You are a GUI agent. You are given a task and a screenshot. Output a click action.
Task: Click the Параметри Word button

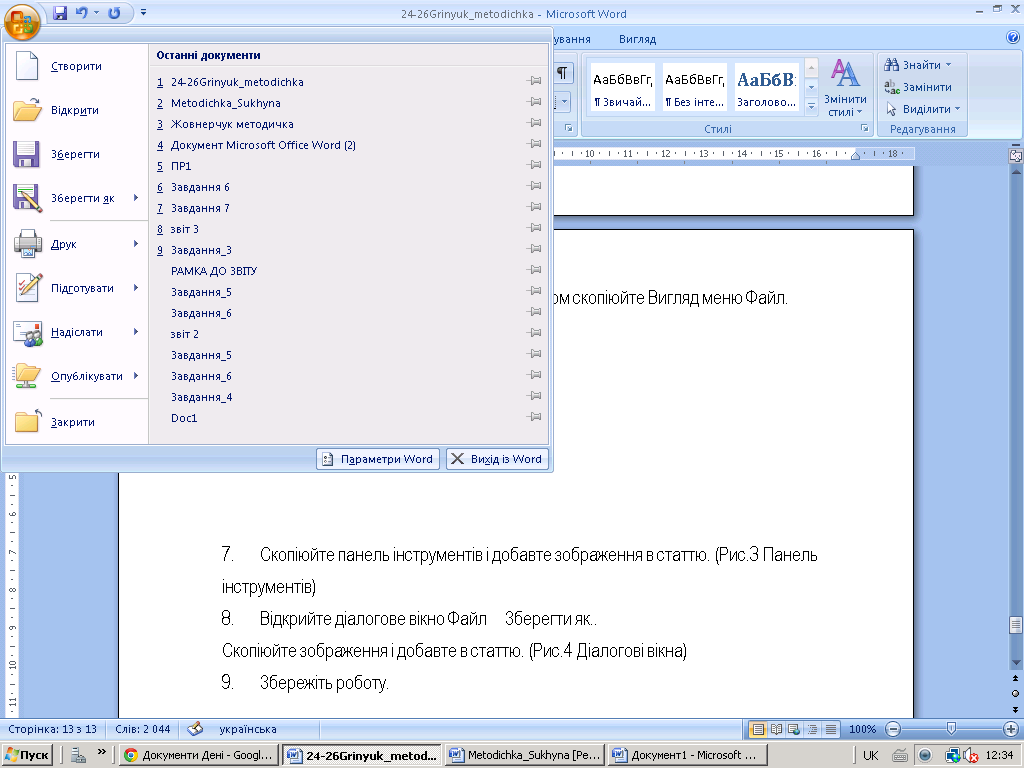coord(378,459)
